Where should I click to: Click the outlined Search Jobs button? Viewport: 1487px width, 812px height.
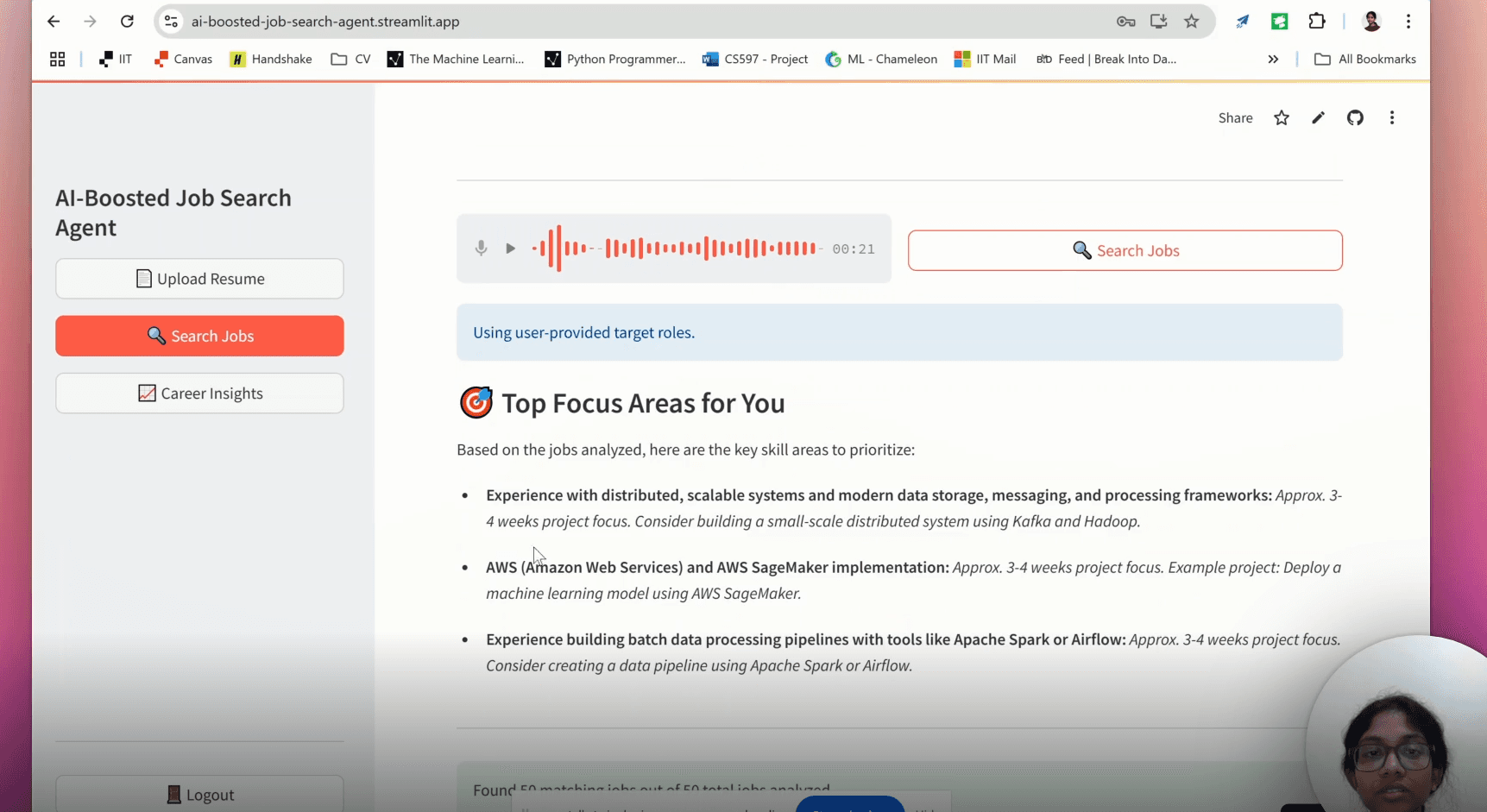1125,250
